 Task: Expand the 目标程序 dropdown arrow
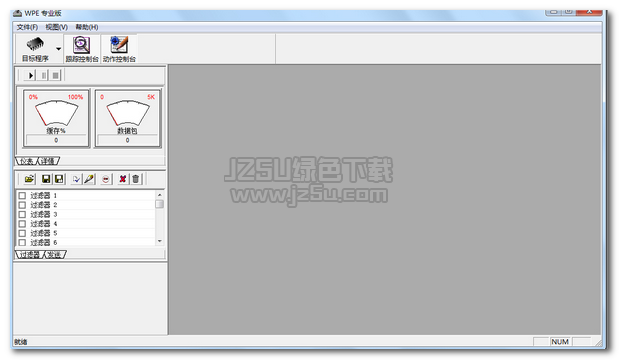click(x=58, y=49)
